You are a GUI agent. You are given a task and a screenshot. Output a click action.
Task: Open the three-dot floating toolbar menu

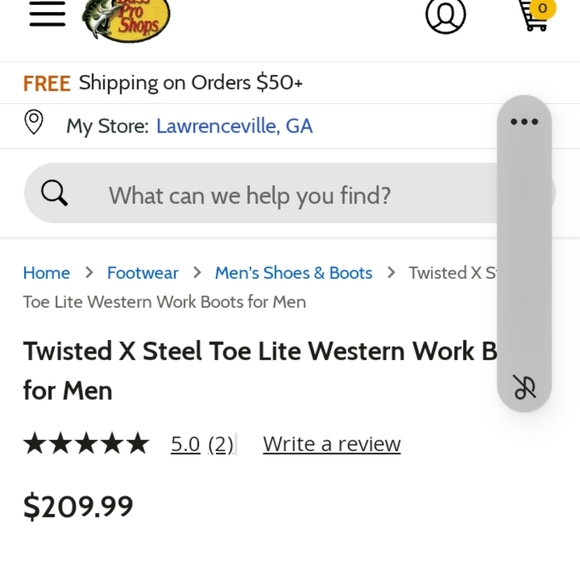tap(524, 121)
